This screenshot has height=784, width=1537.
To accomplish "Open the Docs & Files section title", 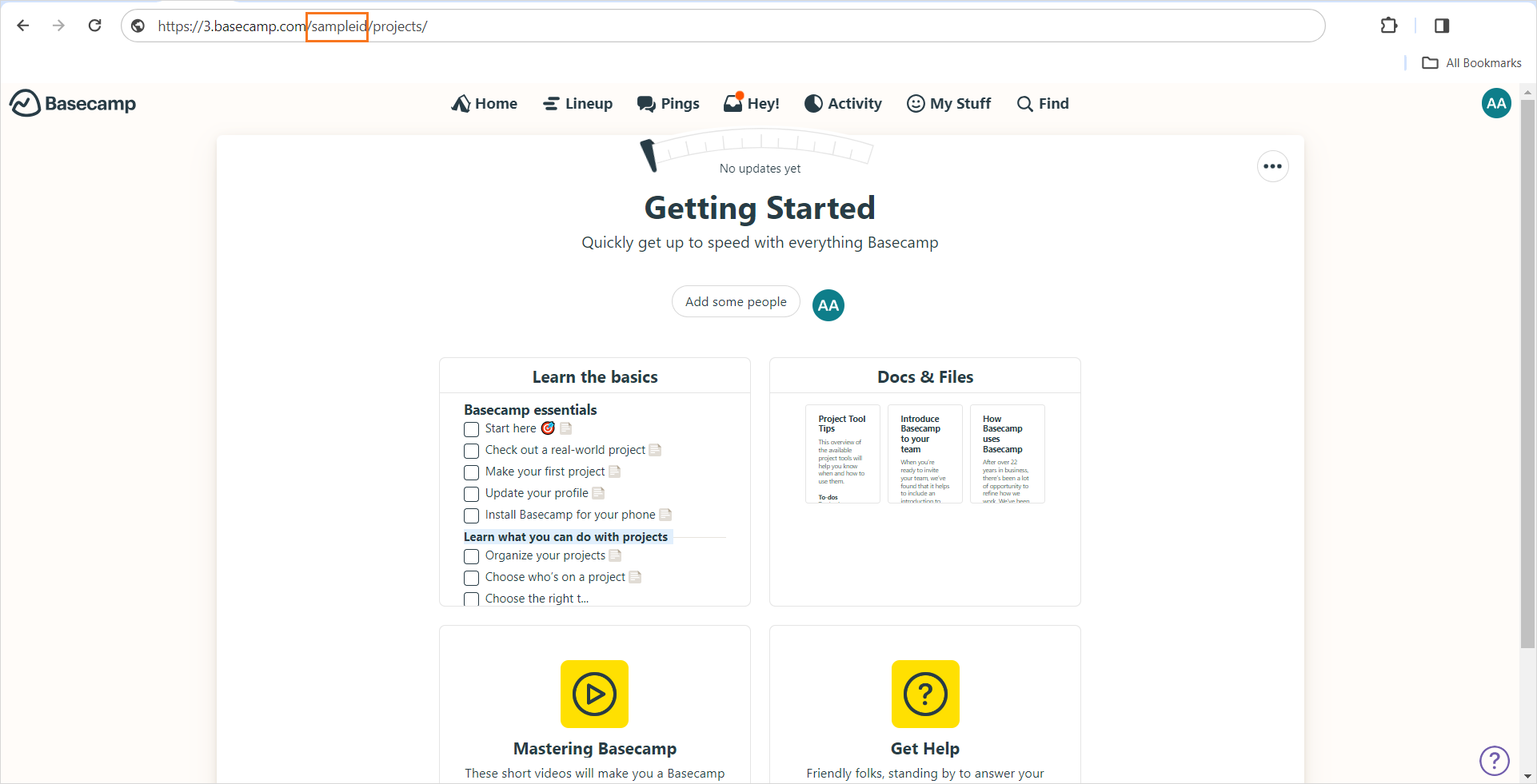I will click(925, 377).
